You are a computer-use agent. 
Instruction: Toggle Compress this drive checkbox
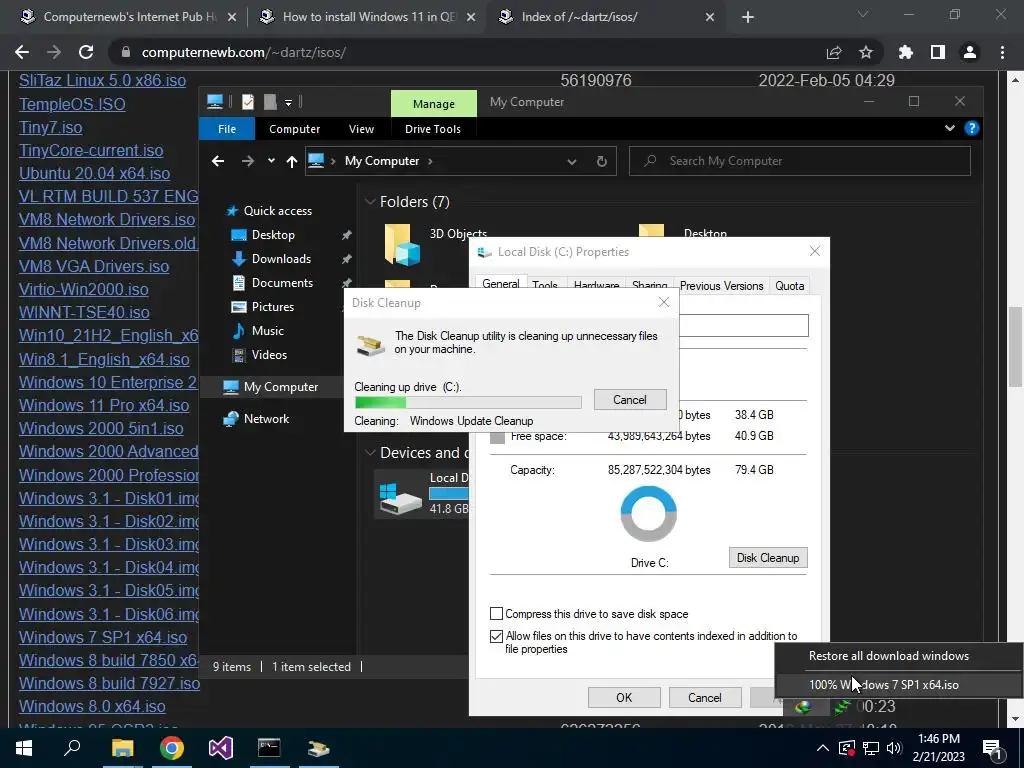pyautogui.click(x=496, y=614)
